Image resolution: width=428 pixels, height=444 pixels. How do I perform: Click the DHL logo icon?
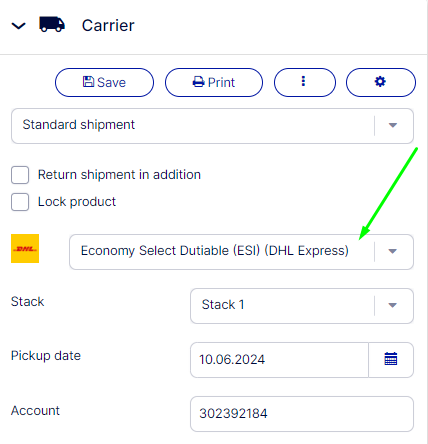point(25,248)
